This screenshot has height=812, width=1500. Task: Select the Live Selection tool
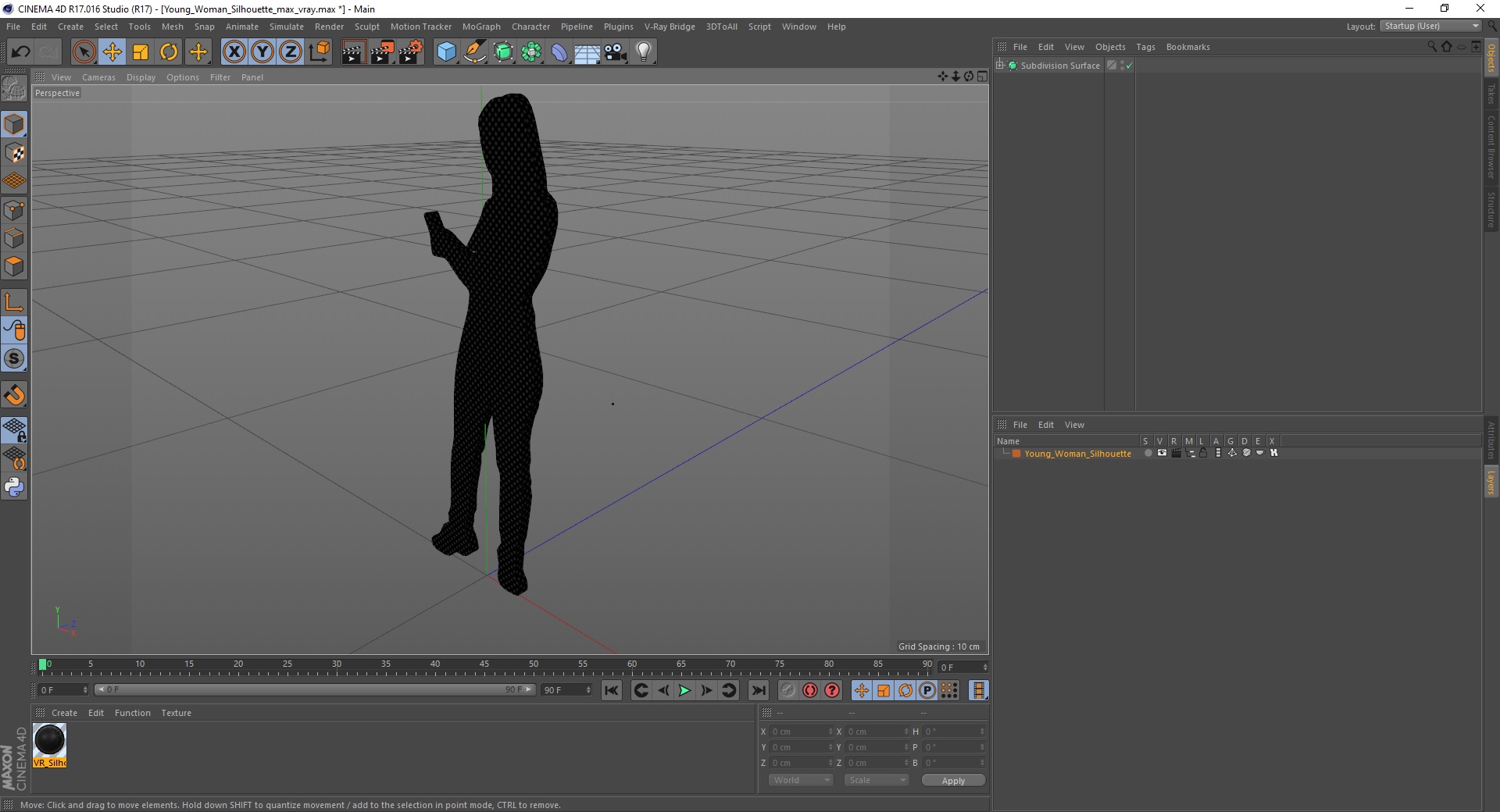pyautogui.click(x=84, y=52)
